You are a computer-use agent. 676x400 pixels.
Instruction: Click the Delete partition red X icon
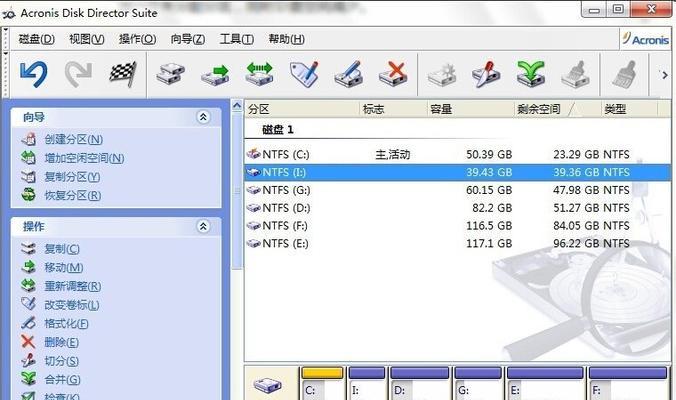click(x=393, y=74)
